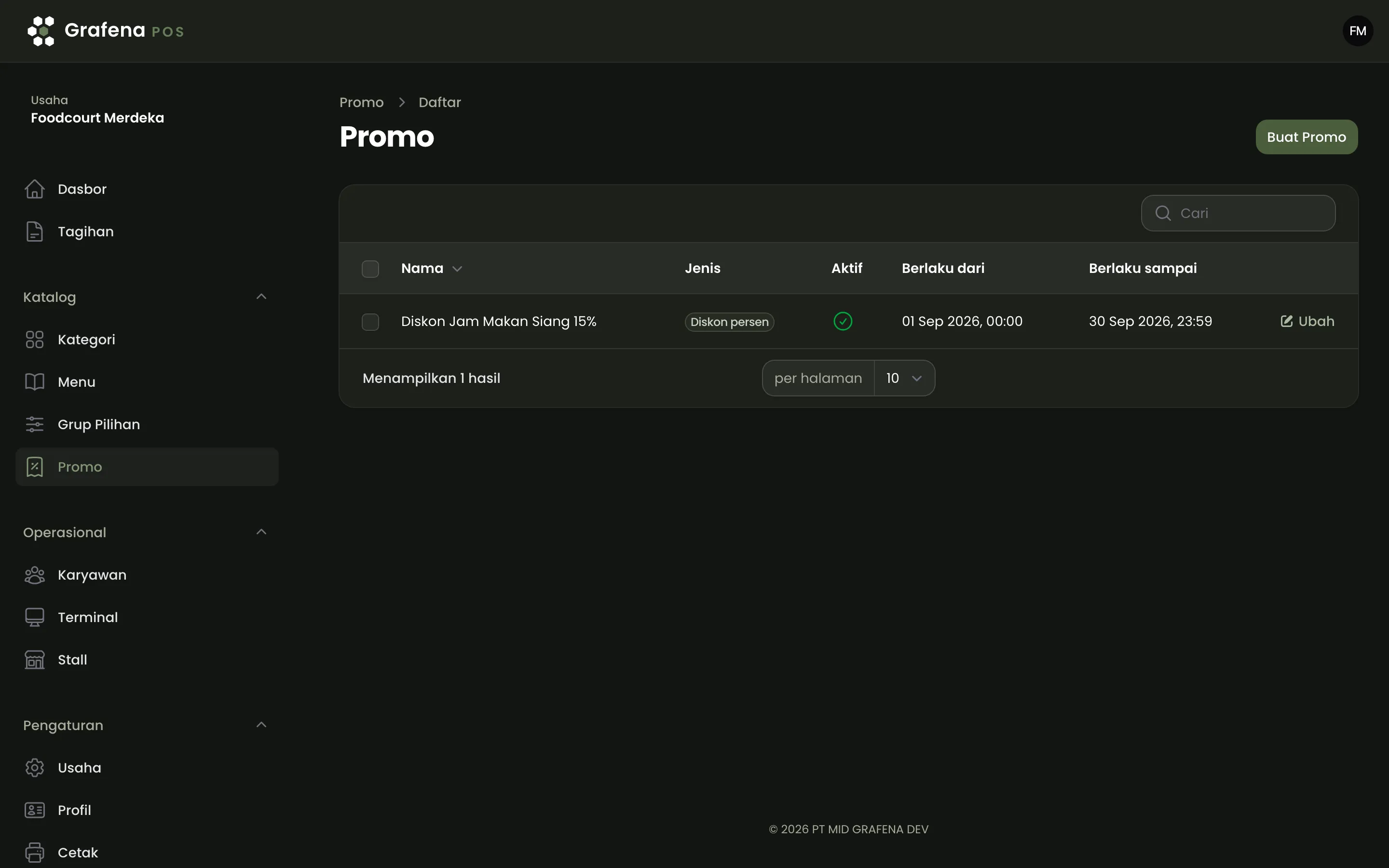Click the Kategori grid icon
Screen dimensions: 1389x868
tap(34, 339)
